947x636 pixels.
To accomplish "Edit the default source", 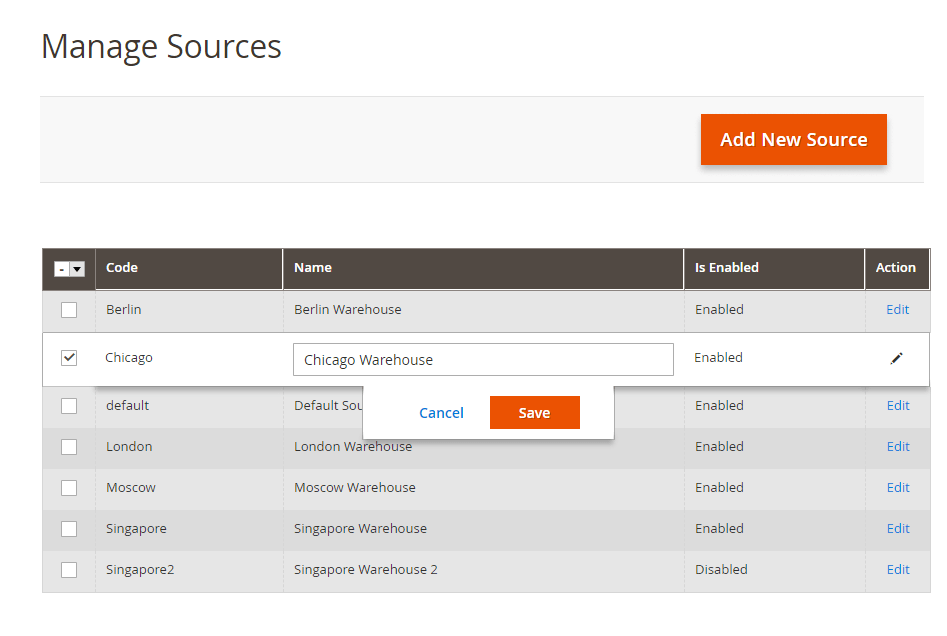I will pos(897,405).
